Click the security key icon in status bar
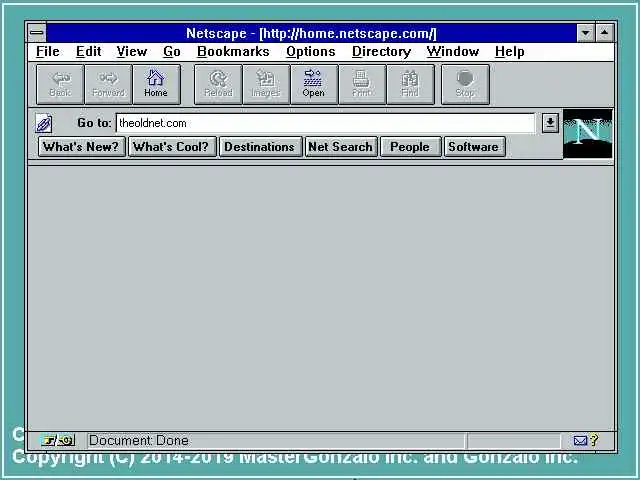Screen dimensions: 640x480 (58, 440)
